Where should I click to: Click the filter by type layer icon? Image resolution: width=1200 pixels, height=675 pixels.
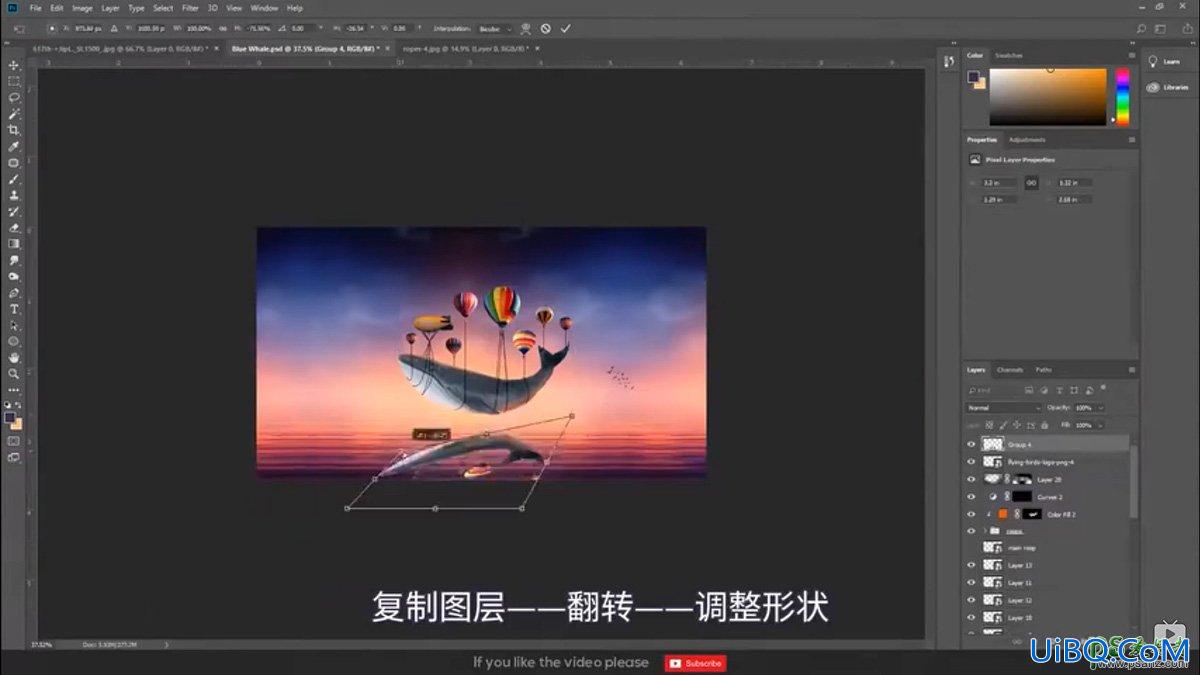1058,390
